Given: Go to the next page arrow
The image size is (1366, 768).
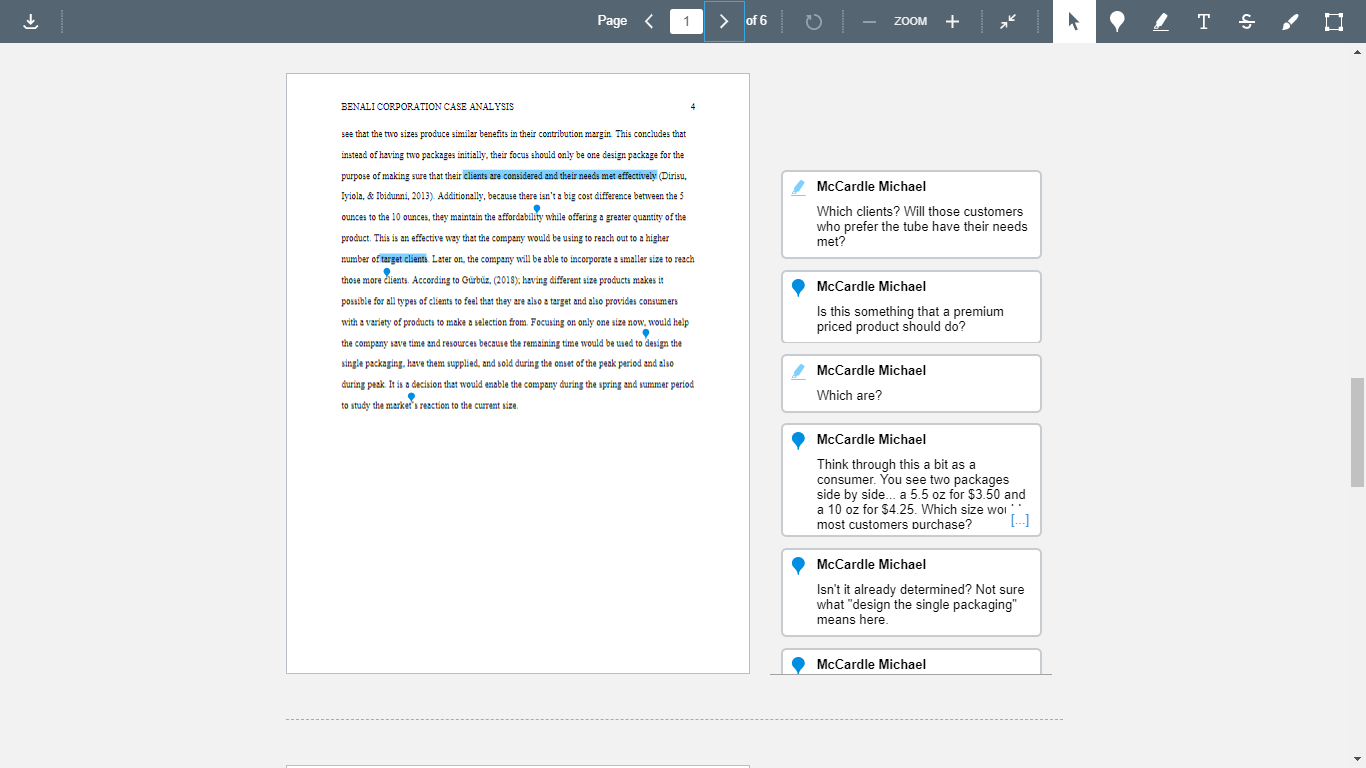Looking at the screenshot, I should pos(724,21).
